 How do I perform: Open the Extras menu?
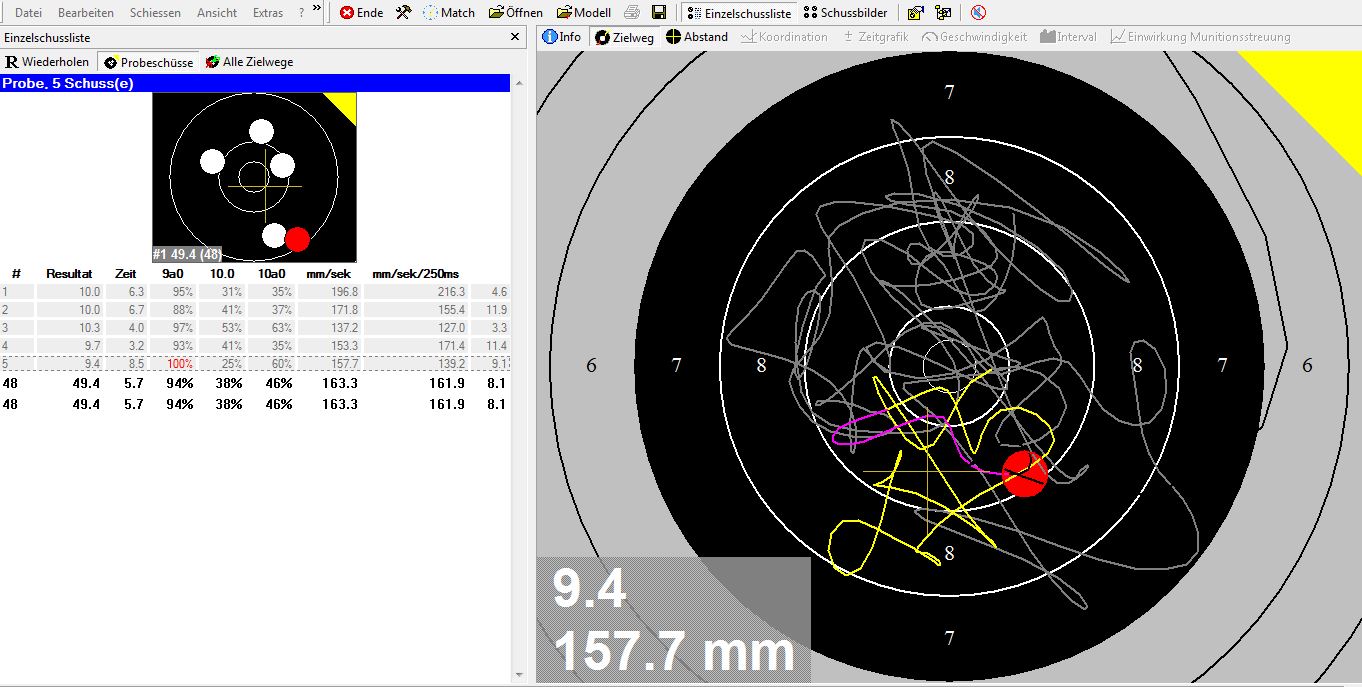click(268, 13)
